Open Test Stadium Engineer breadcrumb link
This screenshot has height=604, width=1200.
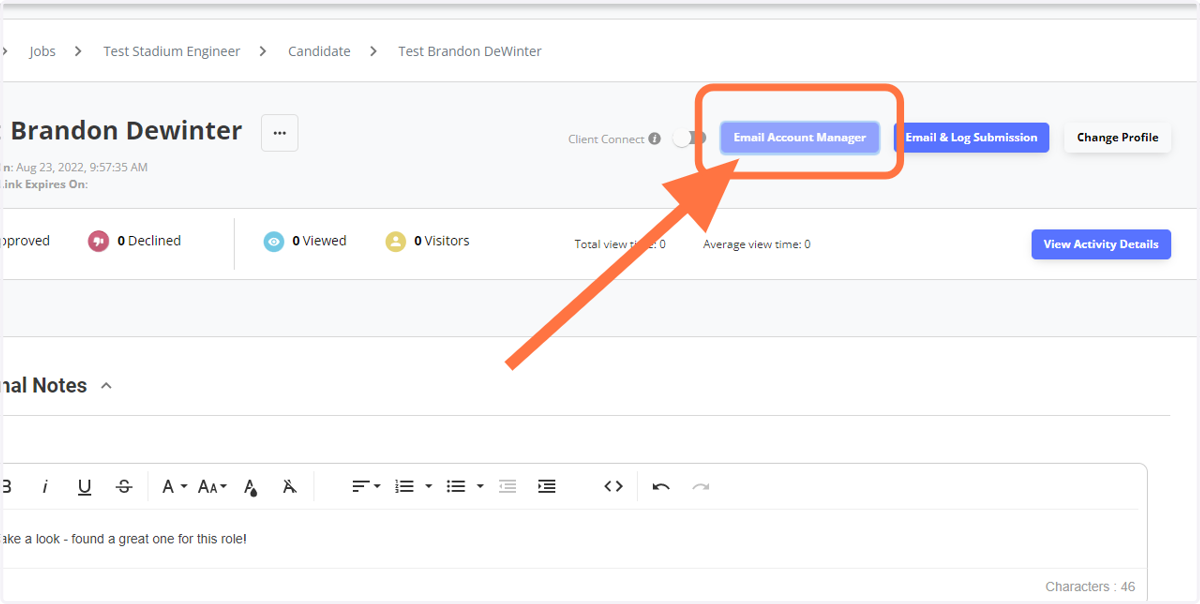(x=172, y=51)
